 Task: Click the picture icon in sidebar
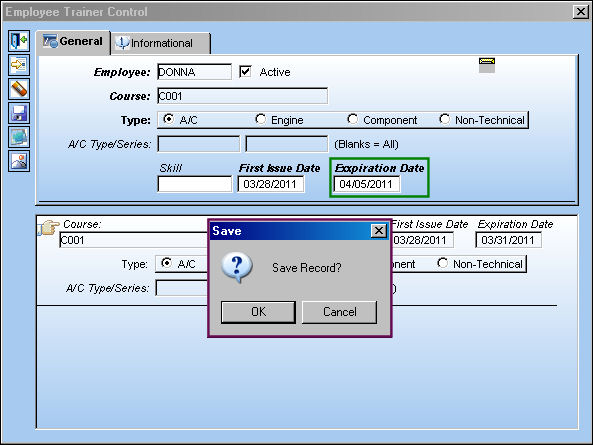19,161
